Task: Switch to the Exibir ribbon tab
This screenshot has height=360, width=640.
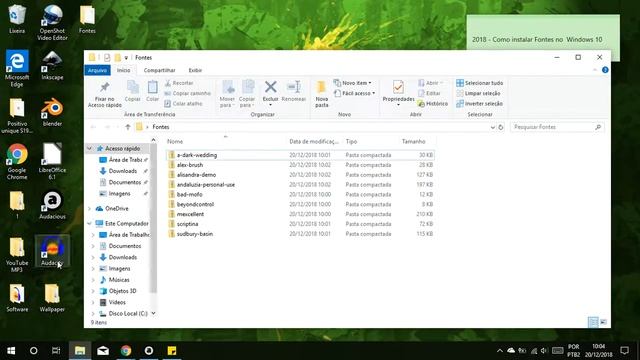Action: pos(195,70)
